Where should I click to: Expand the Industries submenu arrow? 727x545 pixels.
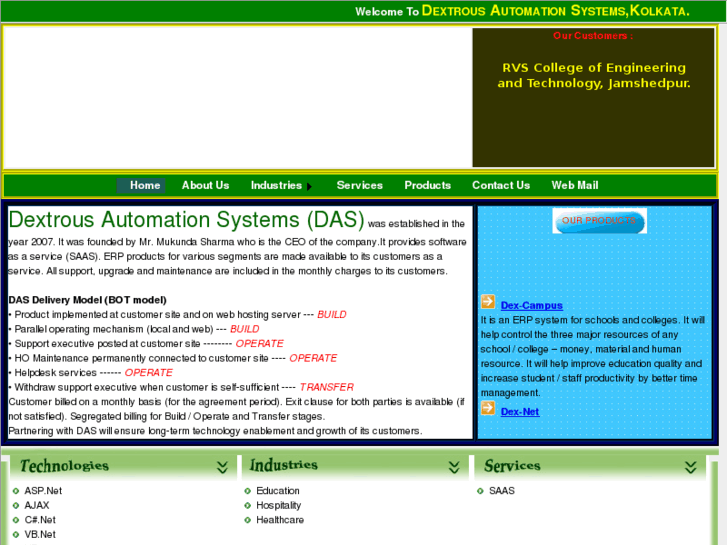click(x=310, y=186)
